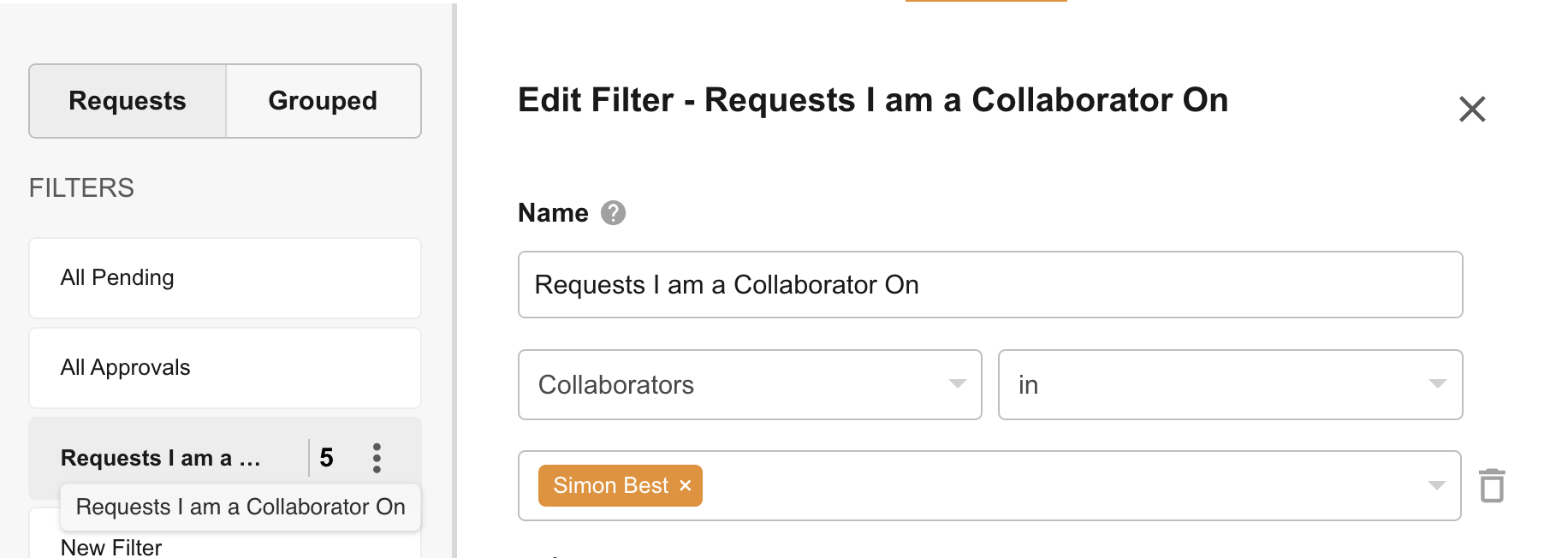The image size is (1568, 558).
Task: Open the three-dot menu for selected filter
Action: pyautogui.click(x=377, y=458)
